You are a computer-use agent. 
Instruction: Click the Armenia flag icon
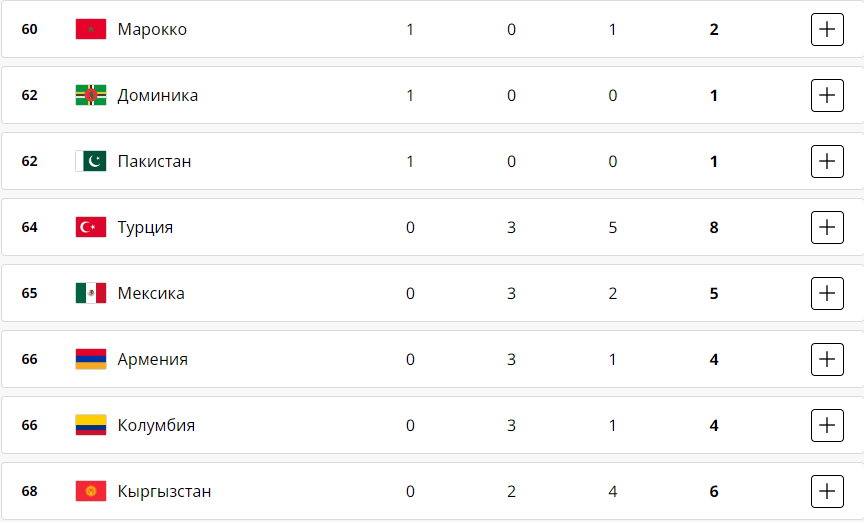[x=90, y=359]
